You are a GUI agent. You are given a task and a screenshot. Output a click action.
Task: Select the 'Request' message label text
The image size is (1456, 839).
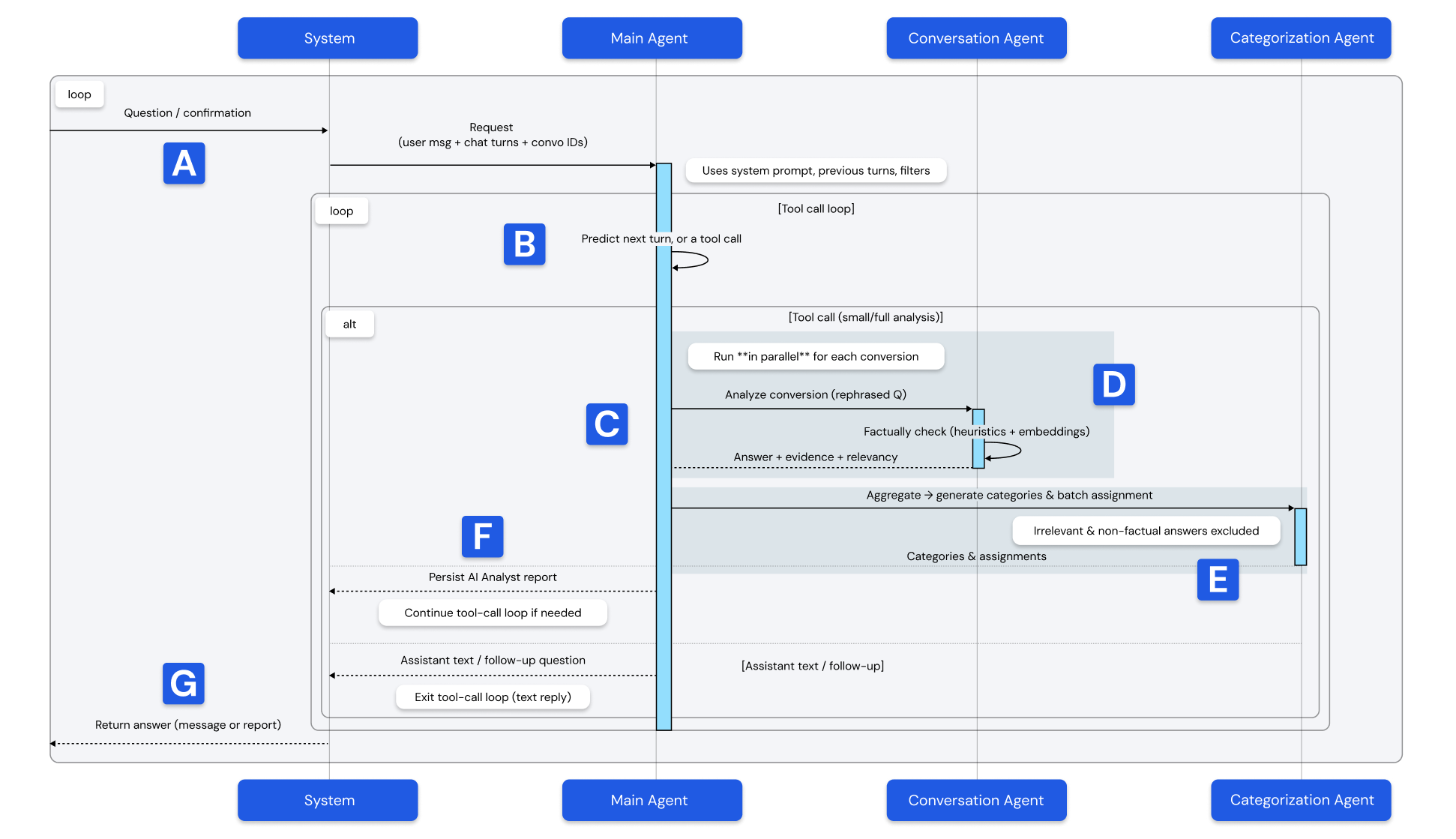point(491,127)
